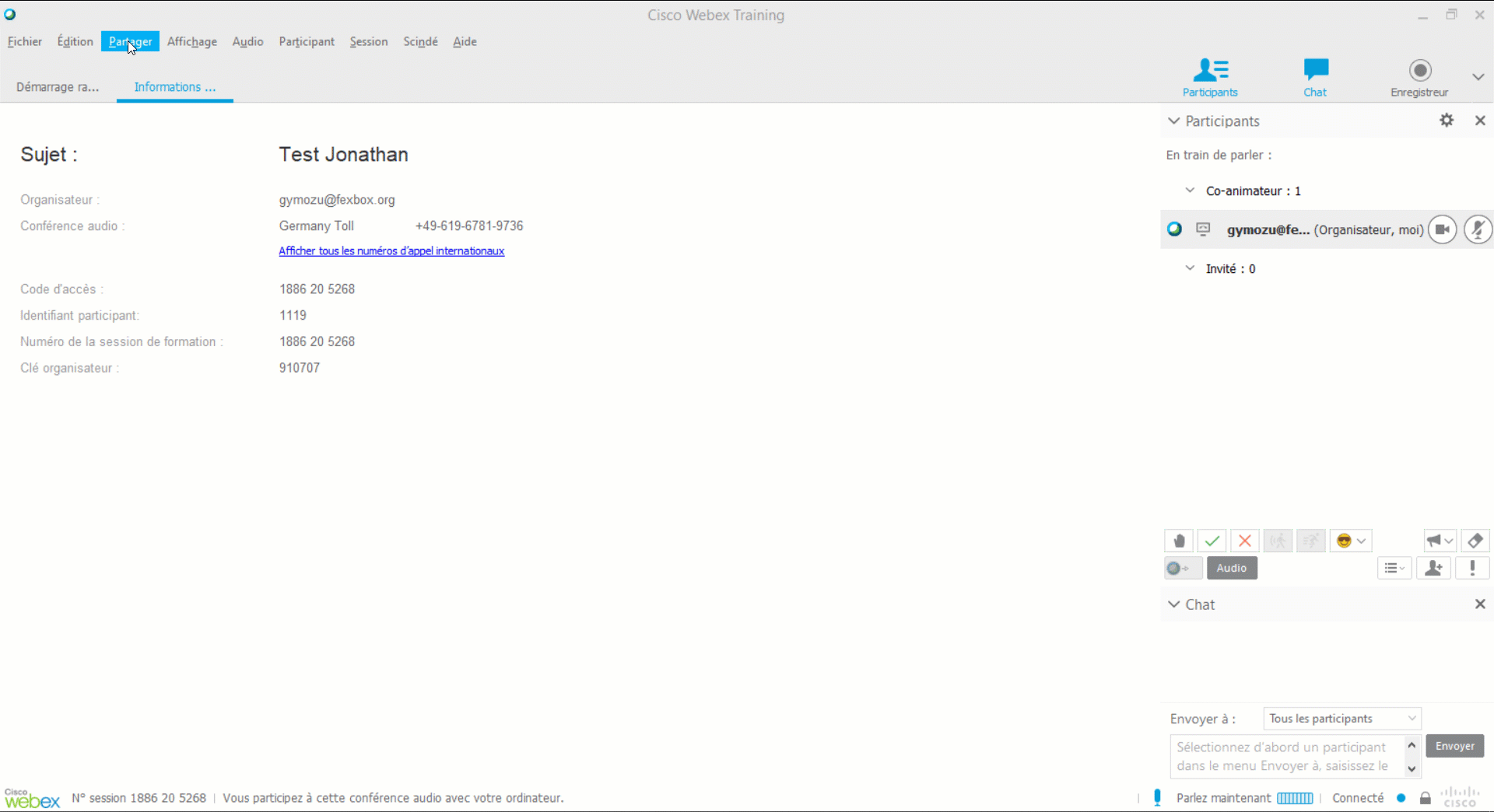This screenshot has width=1494, height=812.
Task: Click the international call-in numbers link
Action: pos(391,251)
